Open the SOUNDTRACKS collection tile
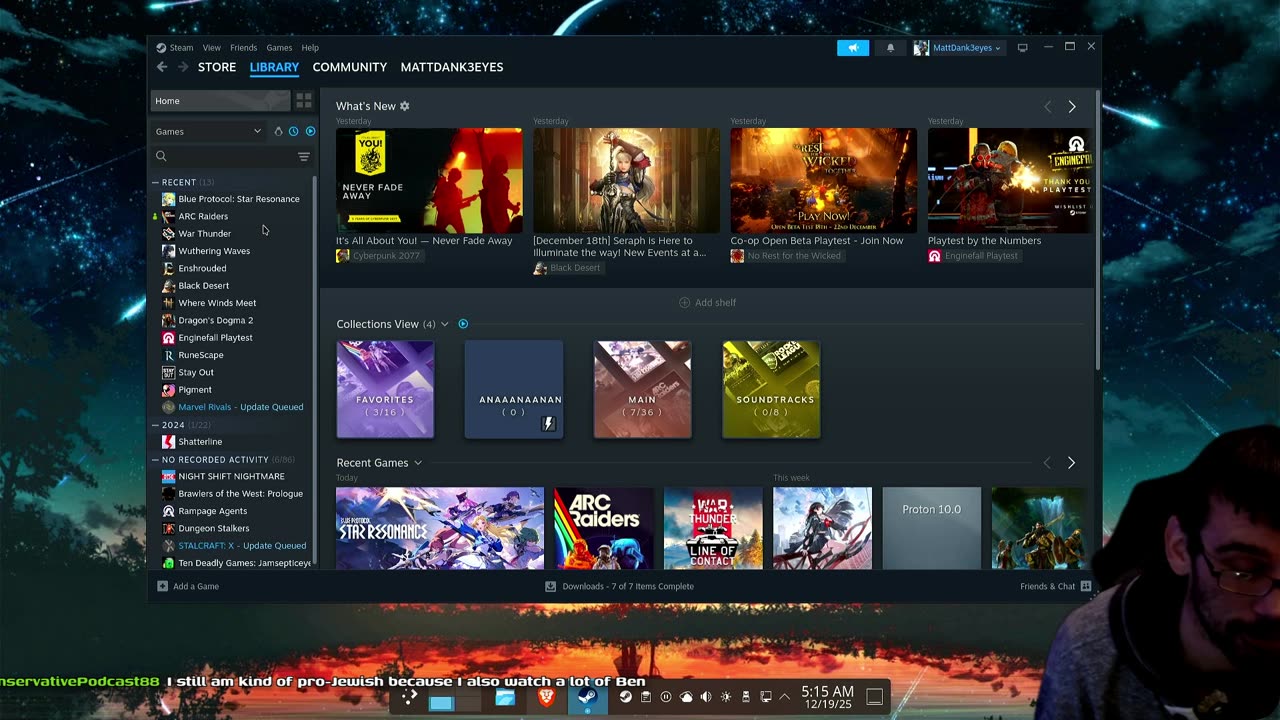The image size is (1280, 720). [771, 389]
